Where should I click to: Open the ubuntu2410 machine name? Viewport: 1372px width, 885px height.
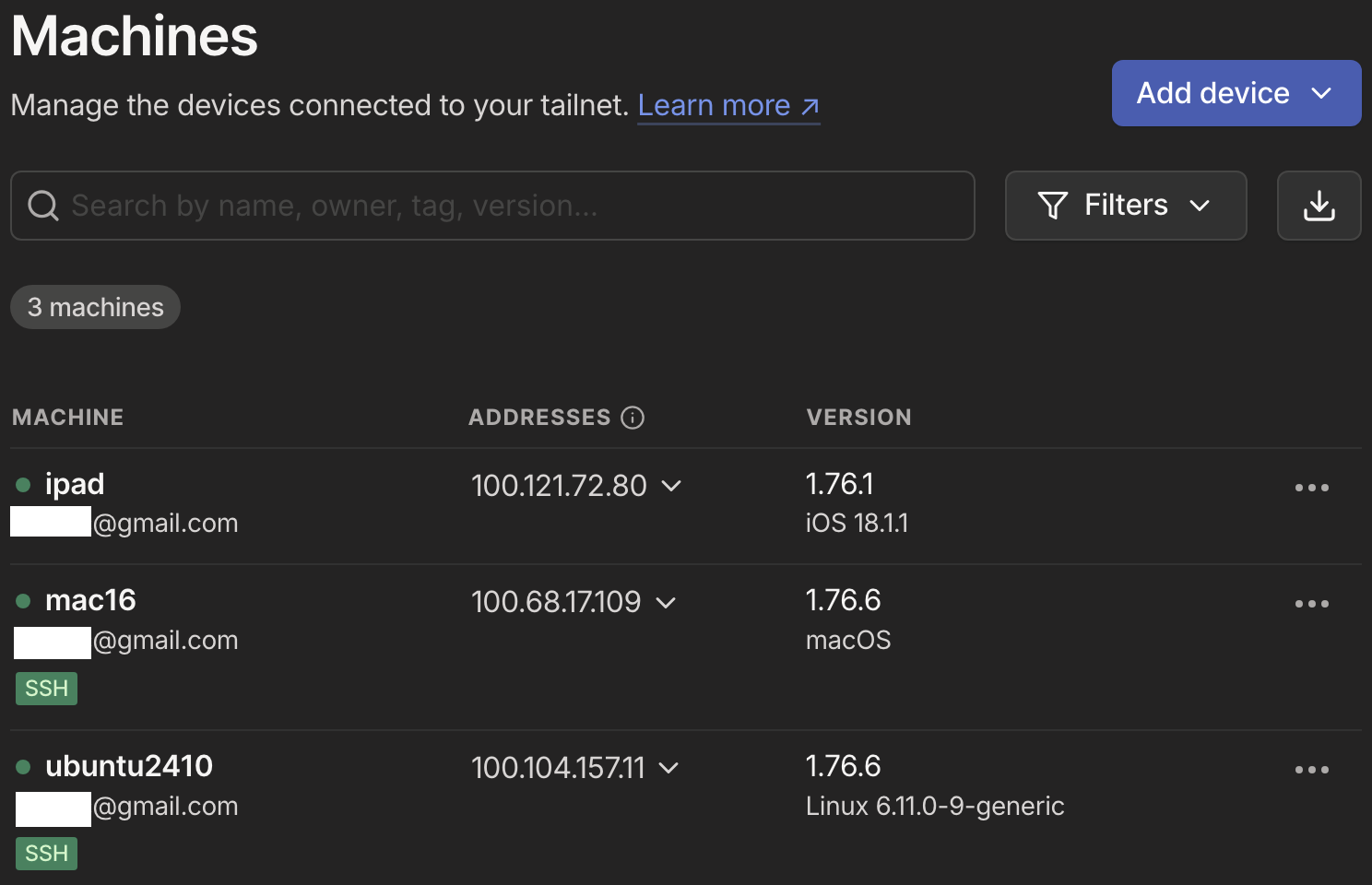click(x=129, y=766)
